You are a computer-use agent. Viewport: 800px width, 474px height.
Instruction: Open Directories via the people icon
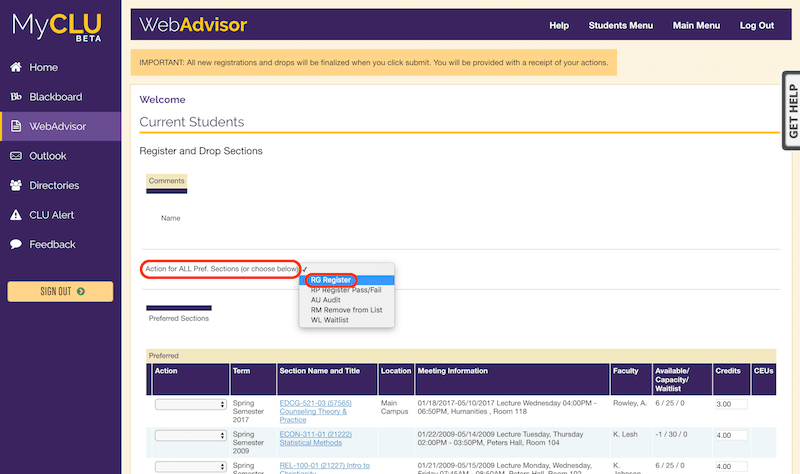(x=16, y=185)
